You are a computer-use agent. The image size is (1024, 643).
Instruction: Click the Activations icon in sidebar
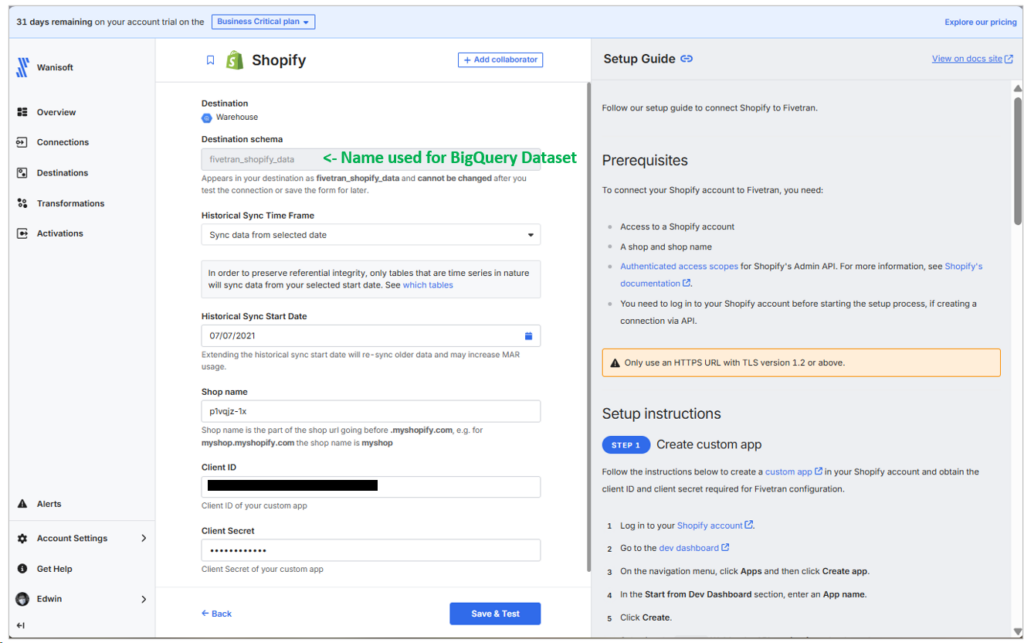[x=22, y=233]
